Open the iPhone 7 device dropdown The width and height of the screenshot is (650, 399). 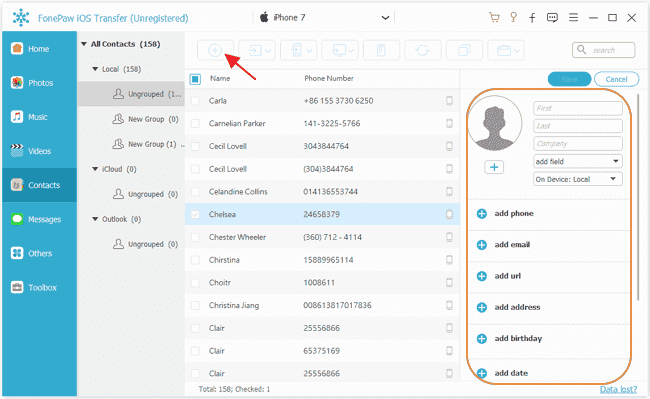(x=385, y=18)
